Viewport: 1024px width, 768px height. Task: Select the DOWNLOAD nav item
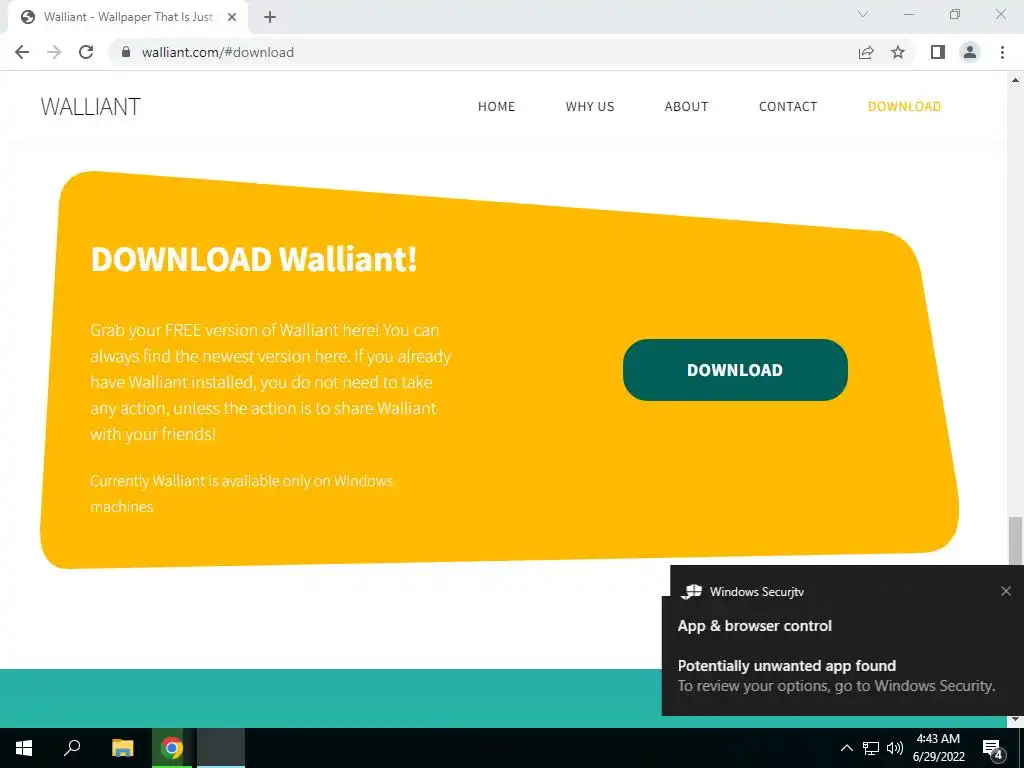(x=904, y=106)
